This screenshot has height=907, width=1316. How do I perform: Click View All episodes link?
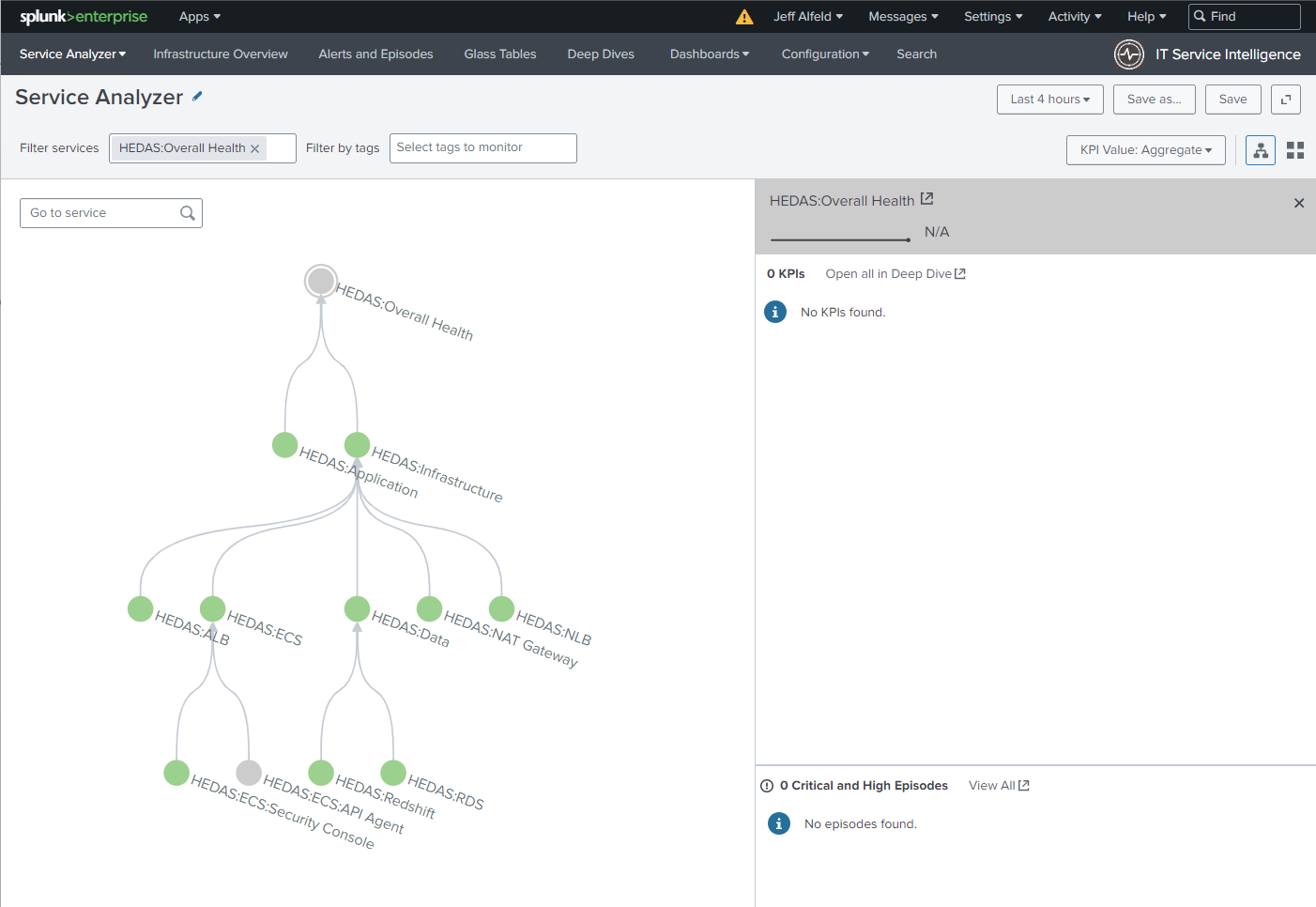pyautogui.click(x=999, y=786)
